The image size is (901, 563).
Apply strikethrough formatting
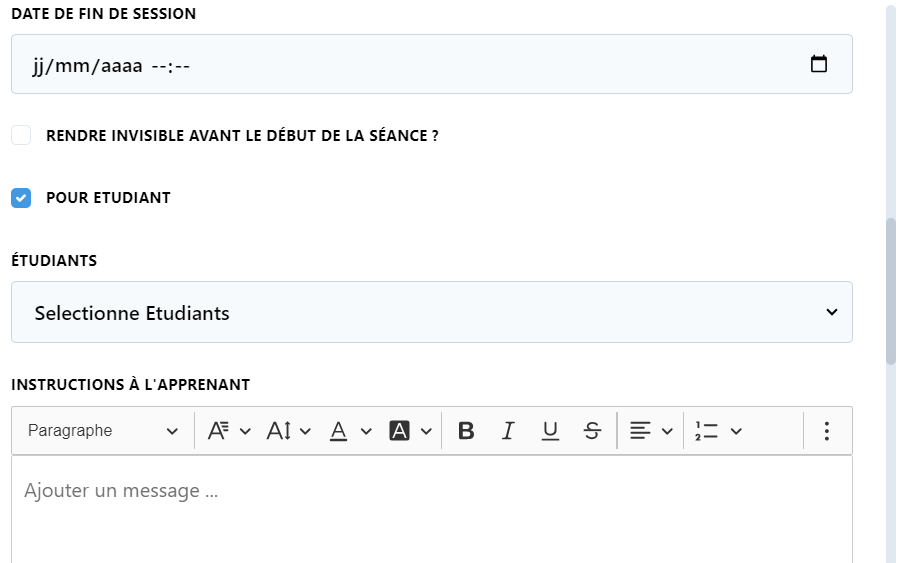click(592, 430)
